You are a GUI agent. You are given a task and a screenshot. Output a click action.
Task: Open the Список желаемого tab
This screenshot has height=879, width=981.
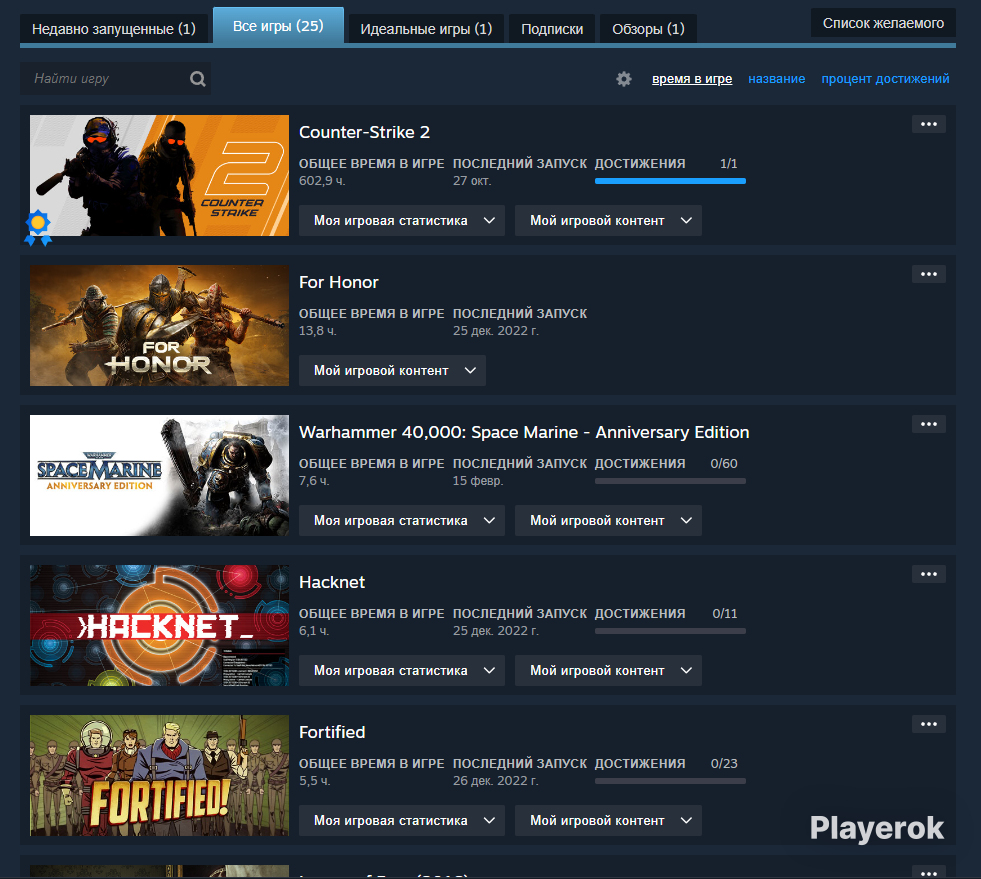coord(883,23)
